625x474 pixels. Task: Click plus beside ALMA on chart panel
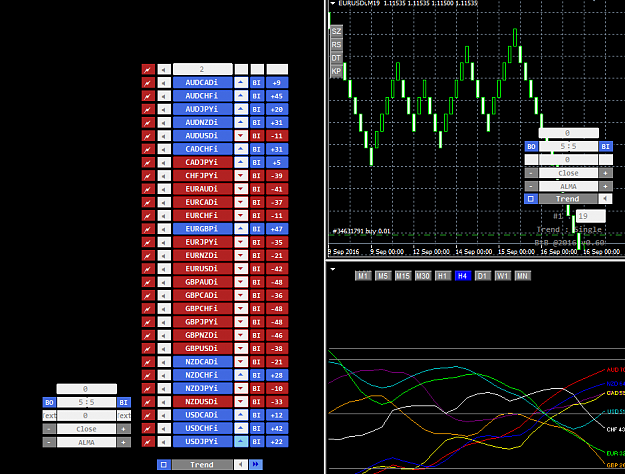pyautogui.click(x=605, y=186)
